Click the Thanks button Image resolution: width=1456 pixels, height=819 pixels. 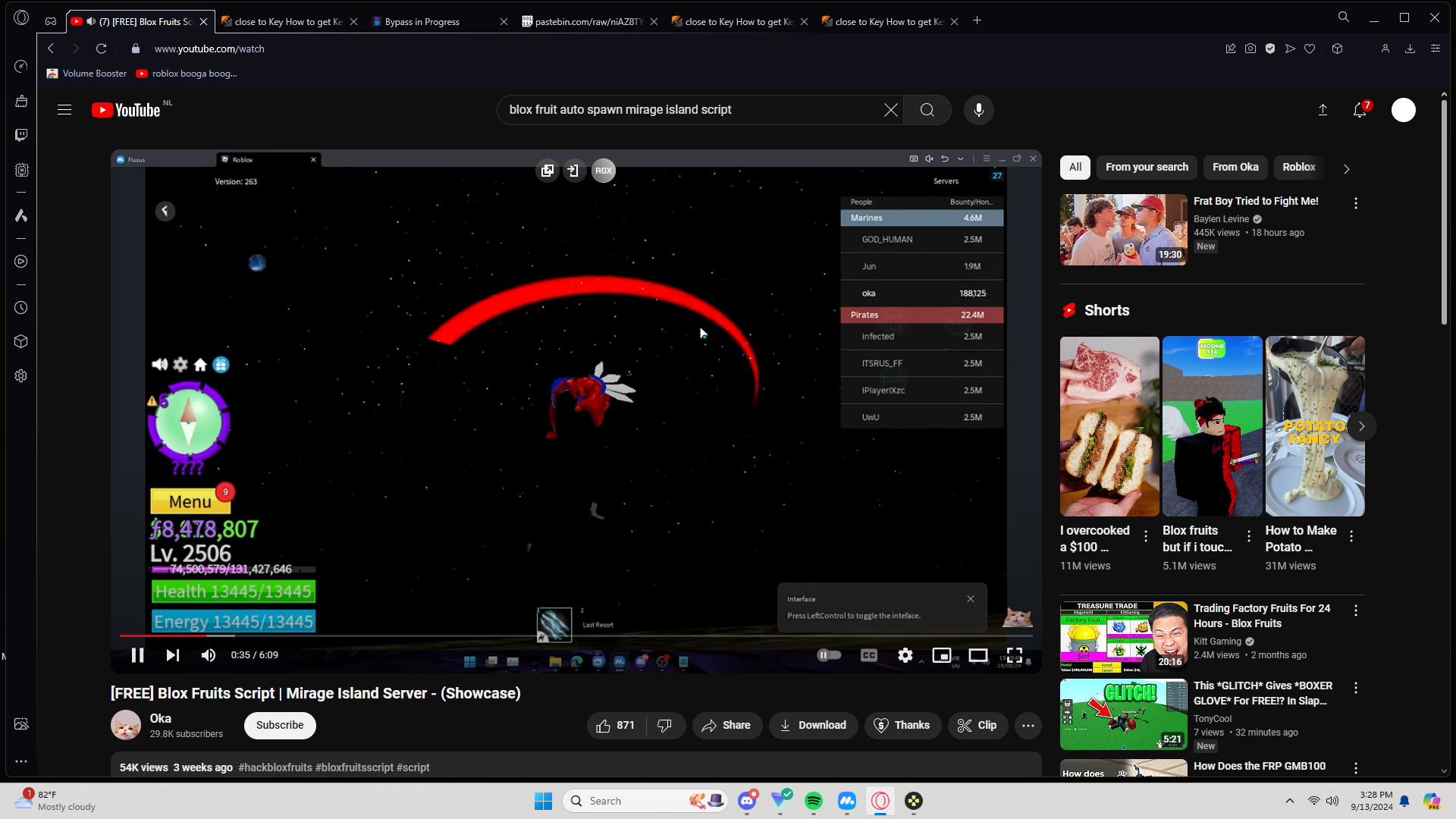pyautogui.click(x=902, y=726)
